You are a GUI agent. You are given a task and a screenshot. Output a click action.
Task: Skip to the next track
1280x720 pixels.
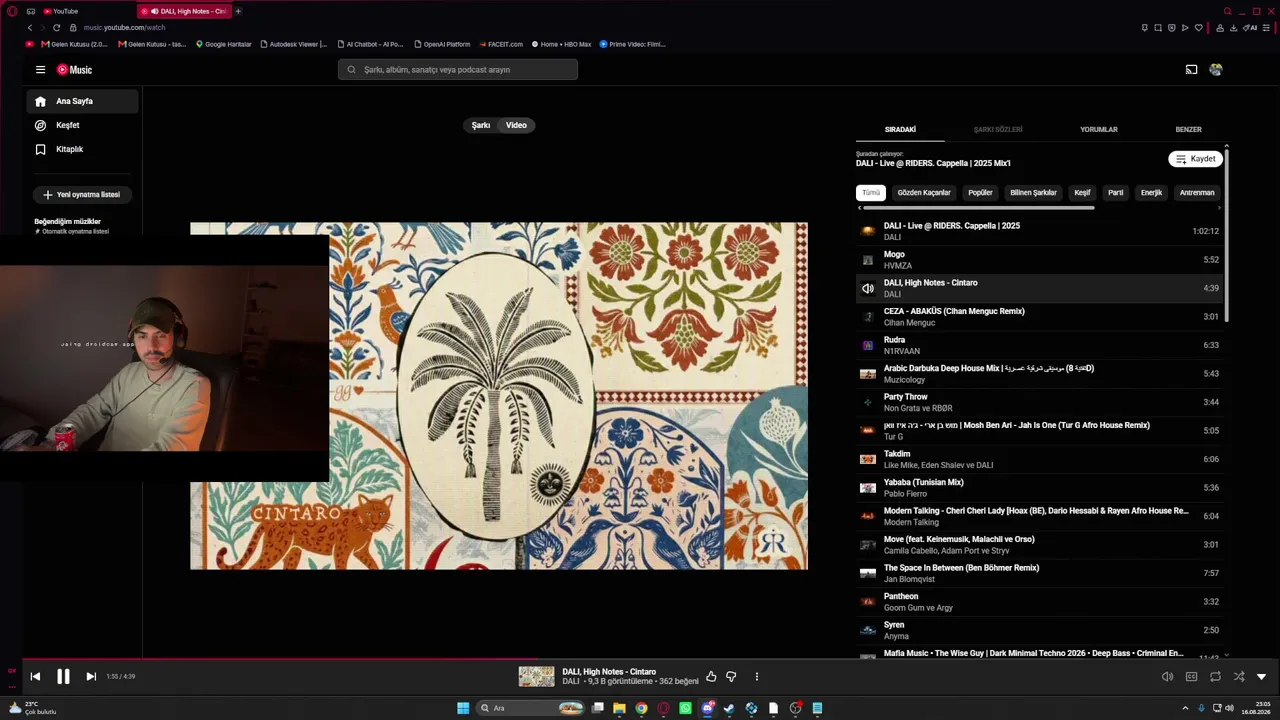click(x=91, y=677)
